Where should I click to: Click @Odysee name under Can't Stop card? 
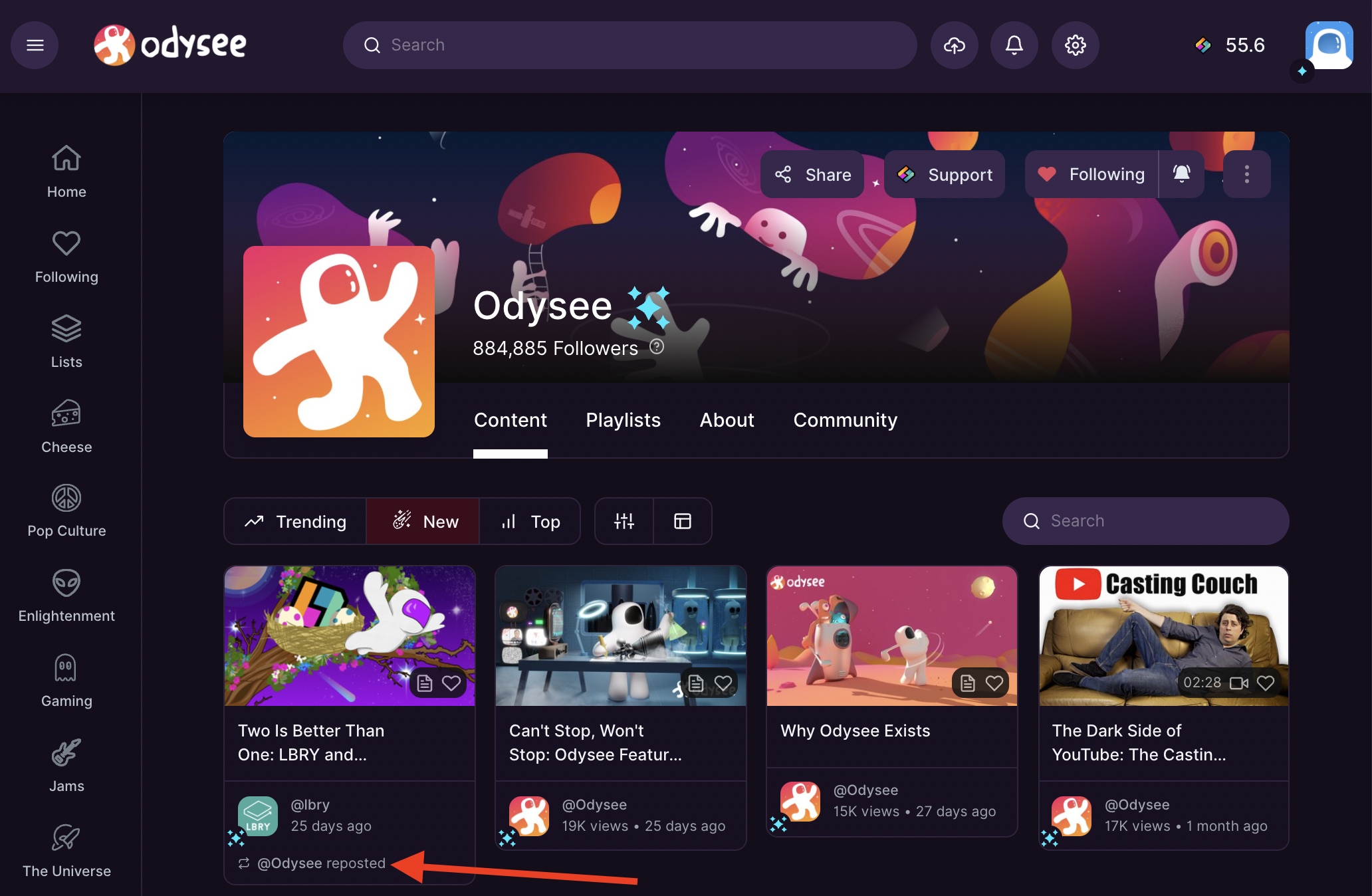point(594,804)
